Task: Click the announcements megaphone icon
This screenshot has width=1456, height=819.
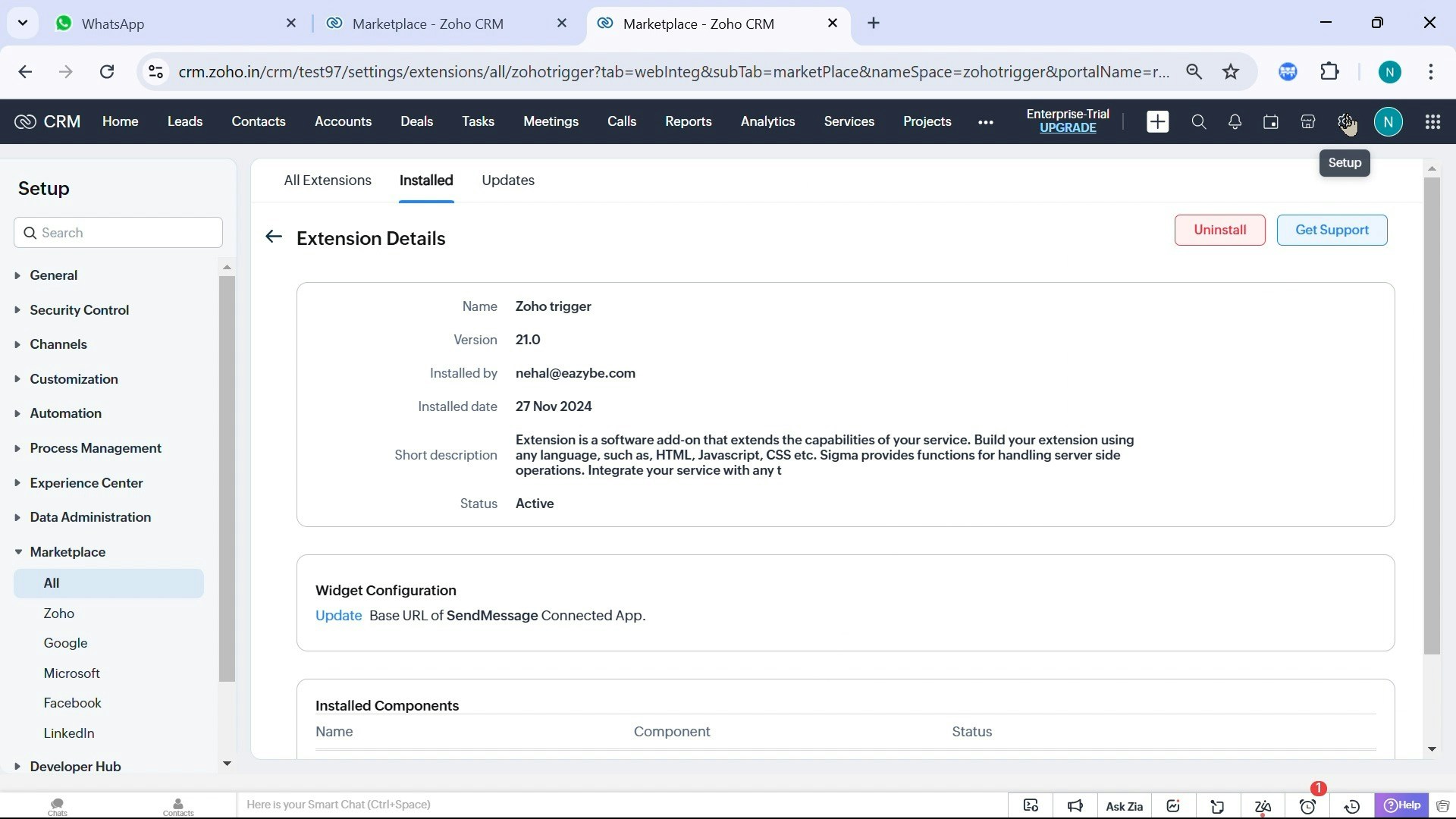Action: [x=1075, y=806]
